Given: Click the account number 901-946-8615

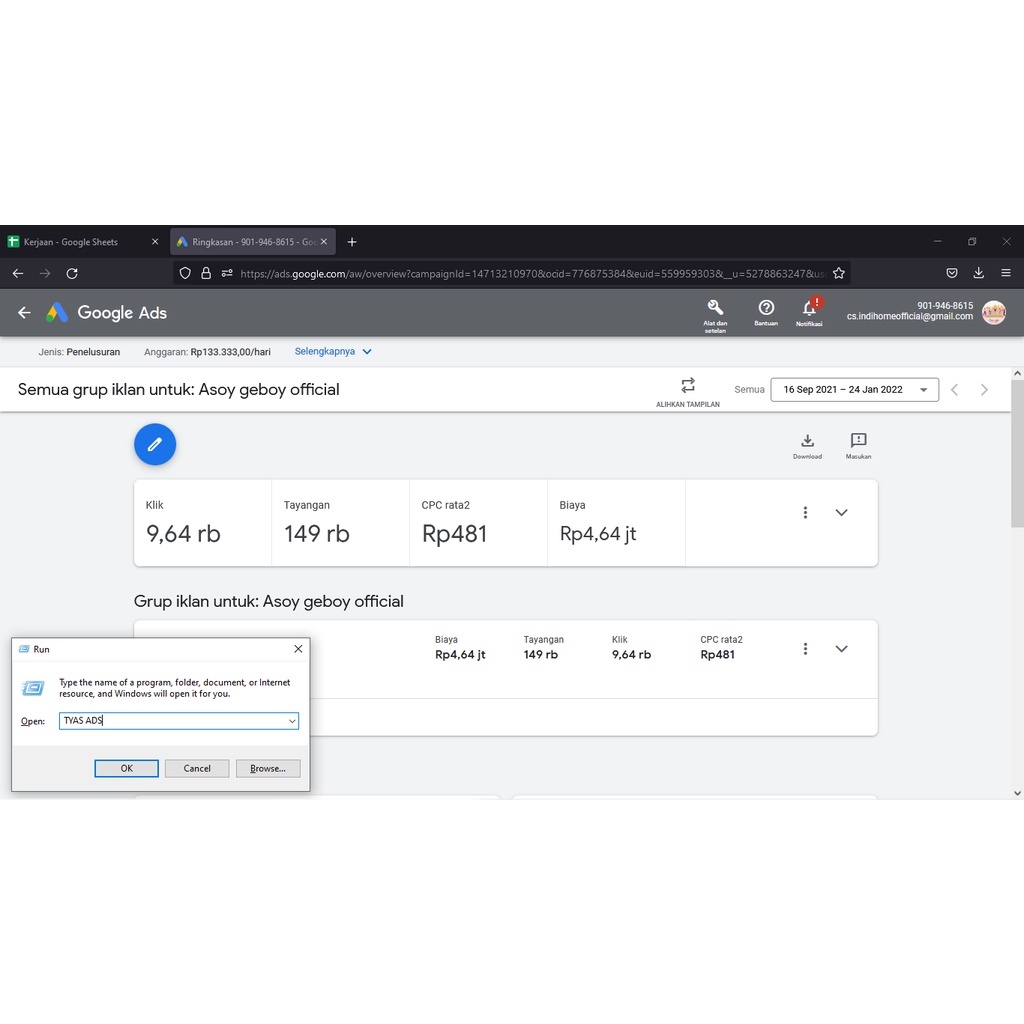Looking at the screenshot, I should tap(945, 306).
